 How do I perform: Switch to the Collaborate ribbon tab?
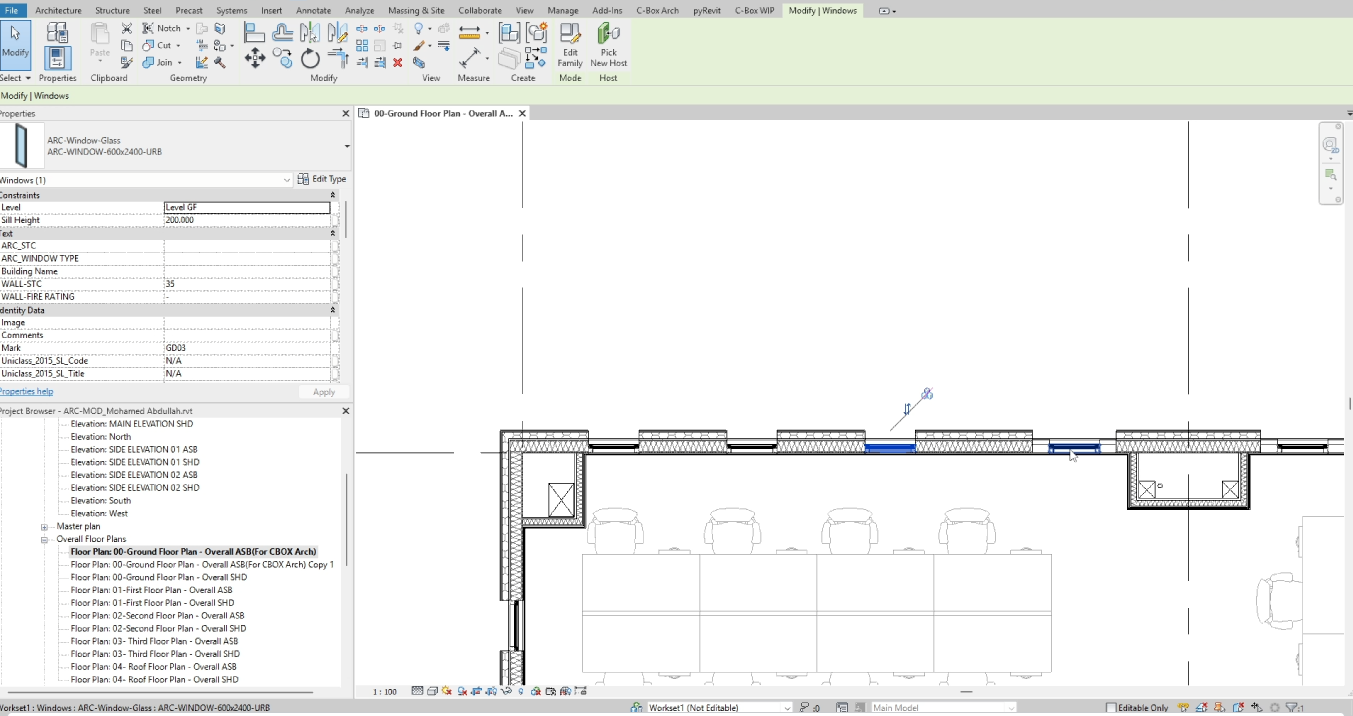pos(480,10)
